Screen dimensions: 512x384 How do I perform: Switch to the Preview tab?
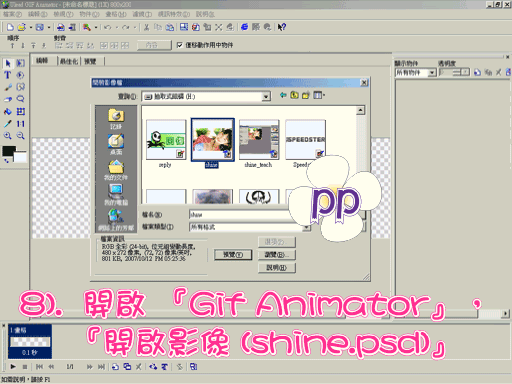pyautogui.click(x=90, y=61)
